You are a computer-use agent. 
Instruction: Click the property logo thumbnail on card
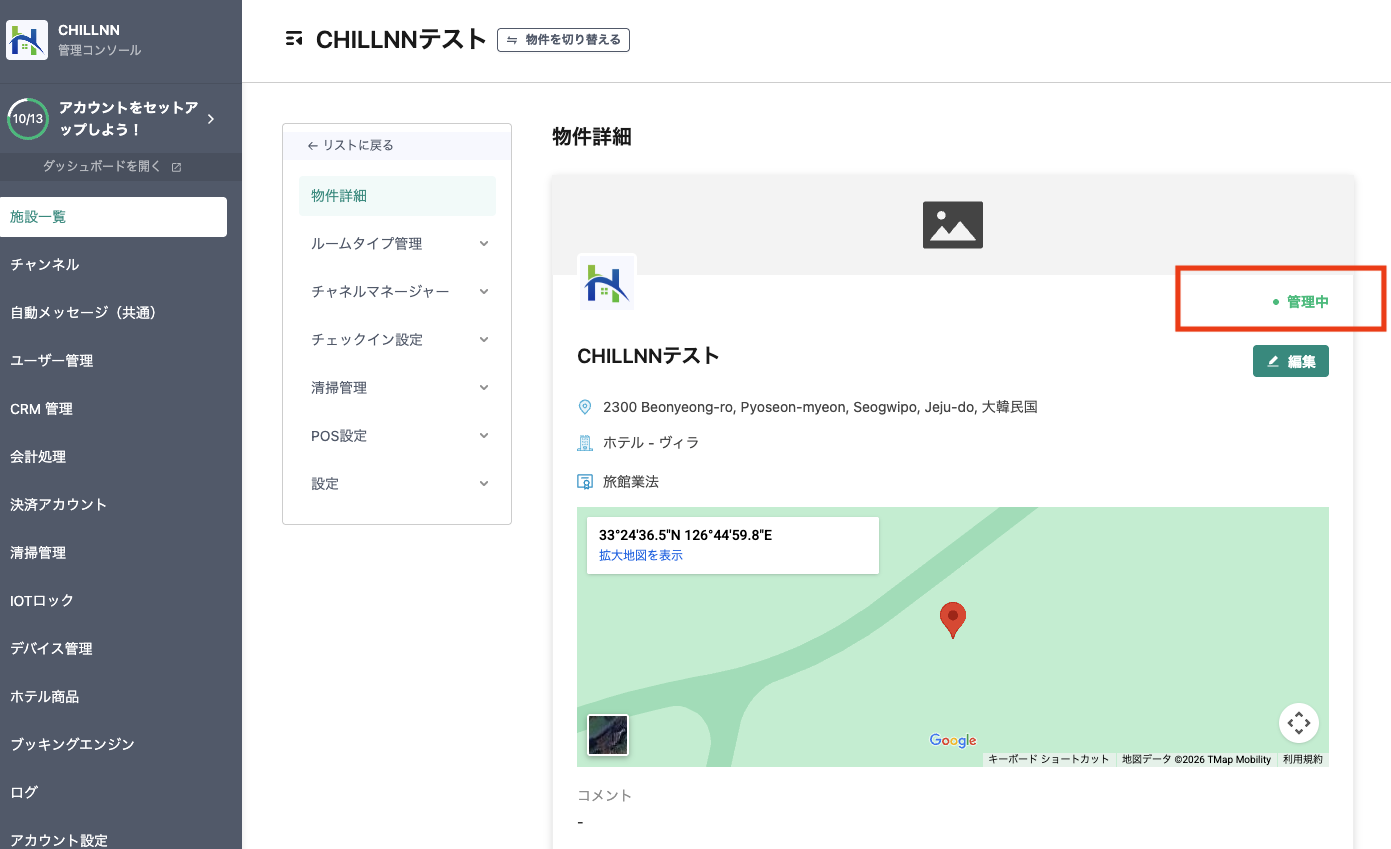coord(607,282)
